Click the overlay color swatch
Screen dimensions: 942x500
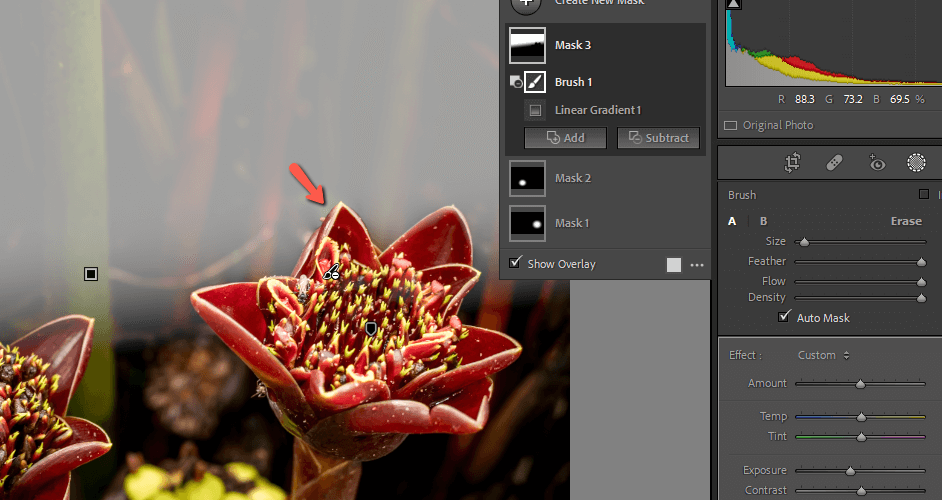pos(674,265)
